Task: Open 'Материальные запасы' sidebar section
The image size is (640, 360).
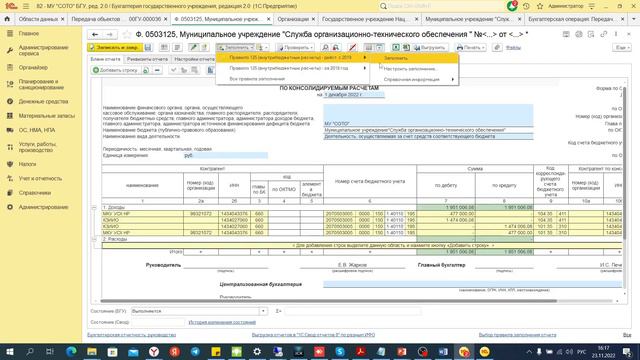Action: pyautogui.click(x=47, y=116)
